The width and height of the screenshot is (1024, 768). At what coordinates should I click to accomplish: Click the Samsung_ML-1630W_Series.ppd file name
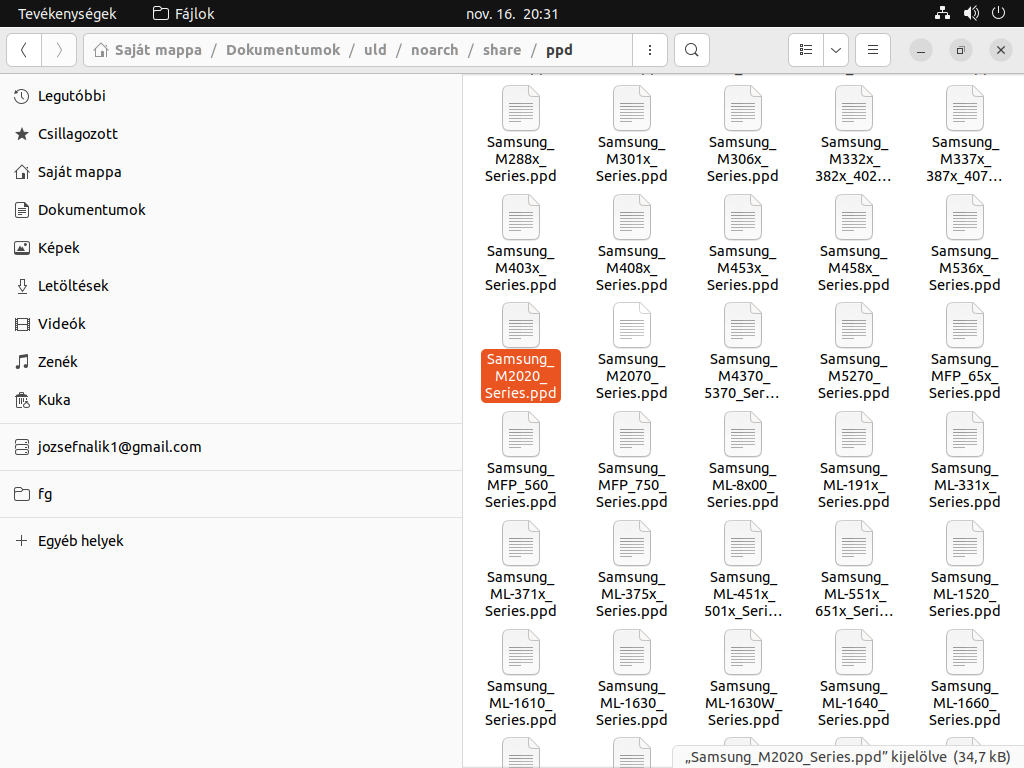(x=743, y=703)
